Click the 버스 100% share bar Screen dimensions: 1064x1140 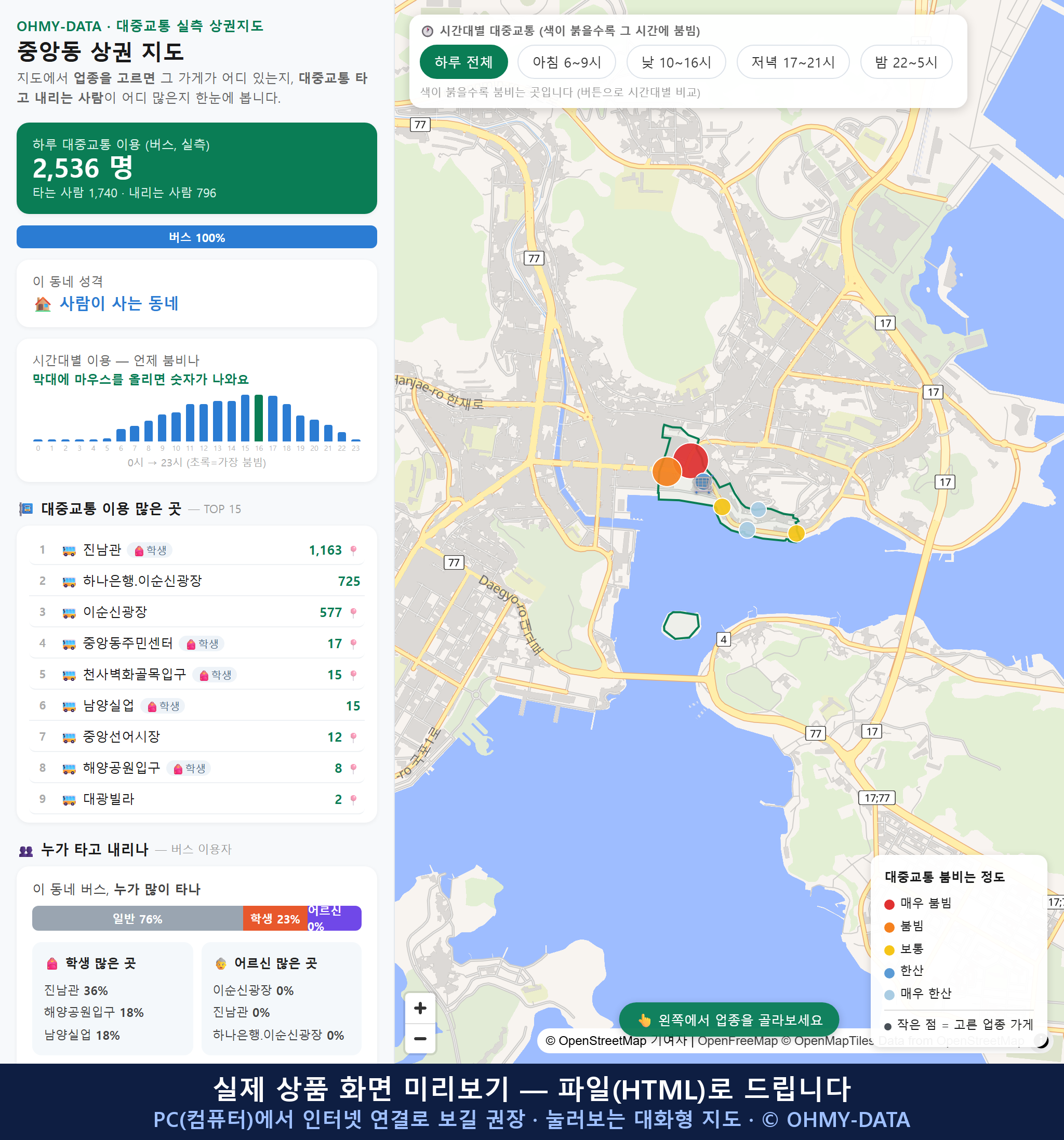(197, 237)
